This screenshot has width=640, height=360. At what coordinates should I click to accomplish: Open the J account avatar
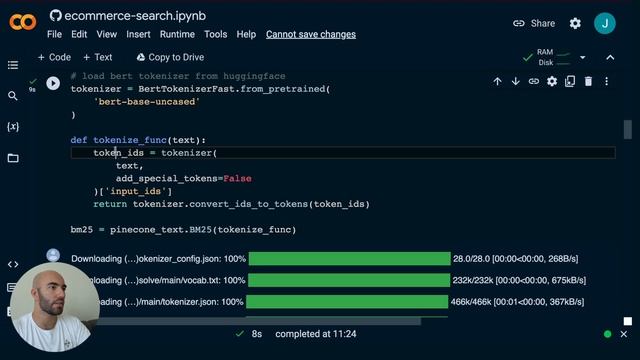click(x=604, y=23)
